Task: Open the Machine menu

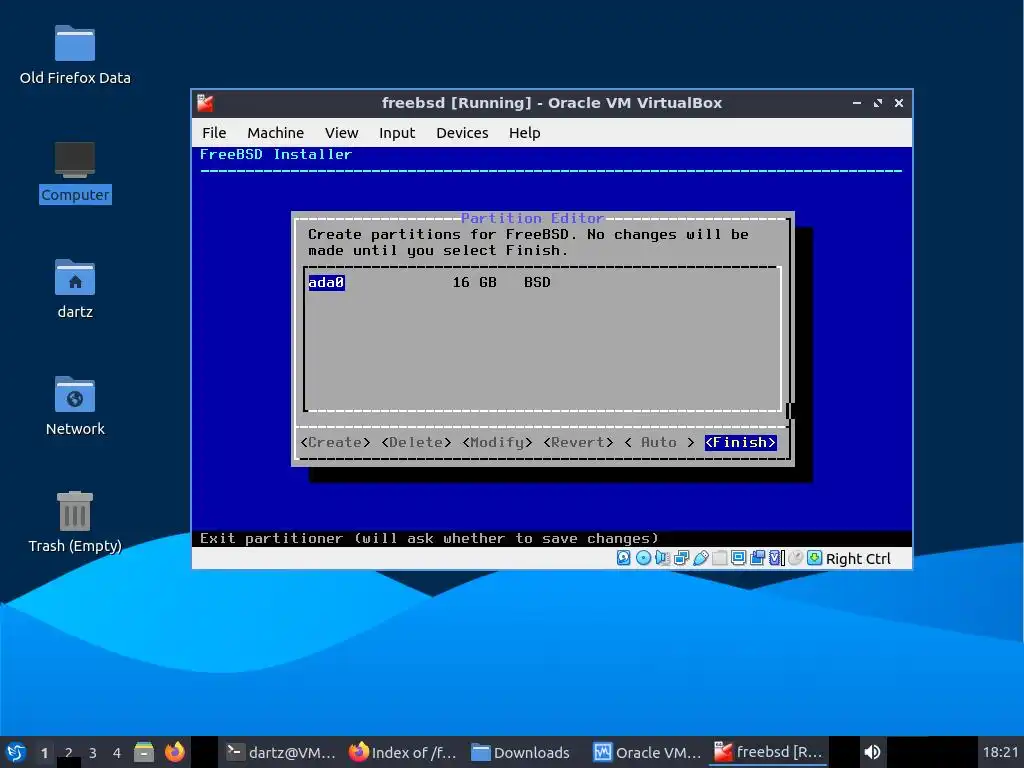Action: (276, 133)
